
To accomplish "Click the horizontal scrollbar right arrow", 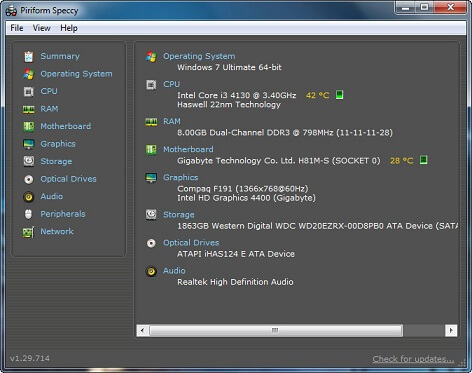I will pos(451,330).
